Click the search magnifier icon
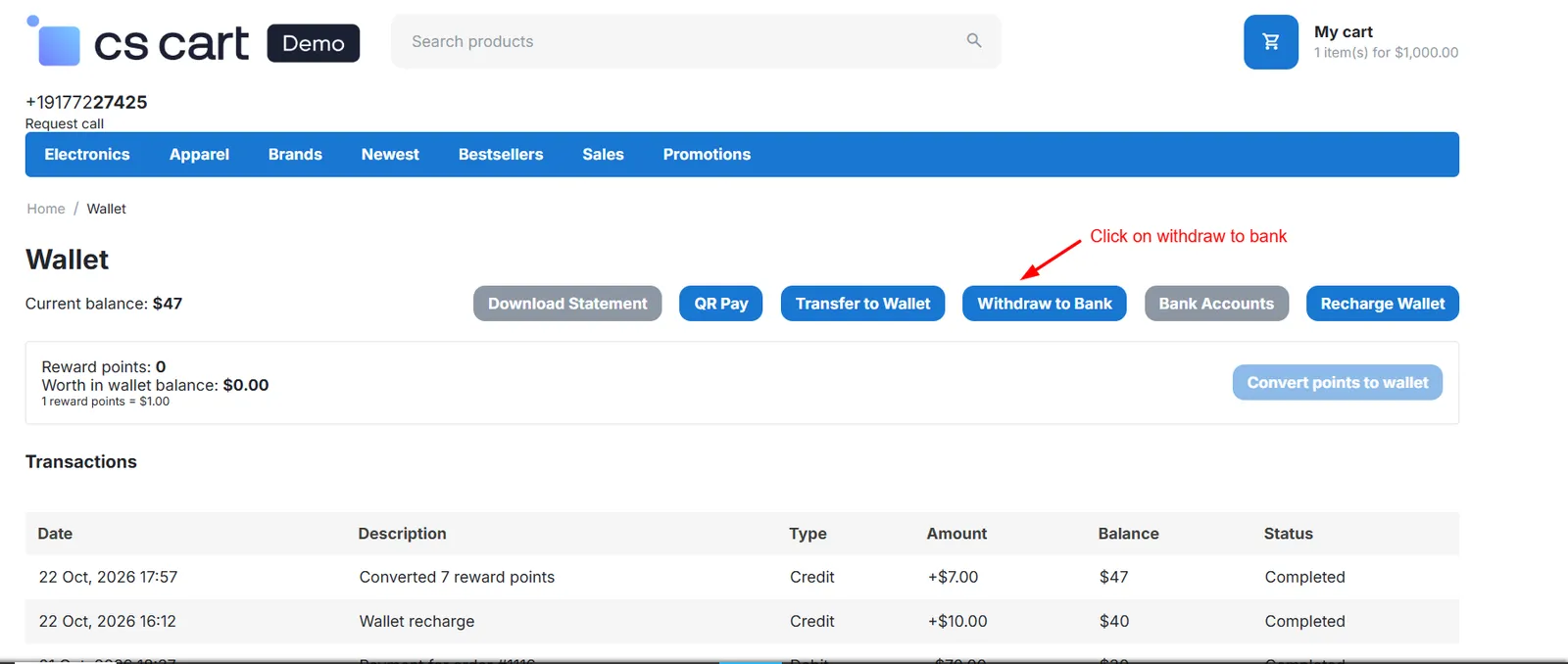 tap(974, 40)
